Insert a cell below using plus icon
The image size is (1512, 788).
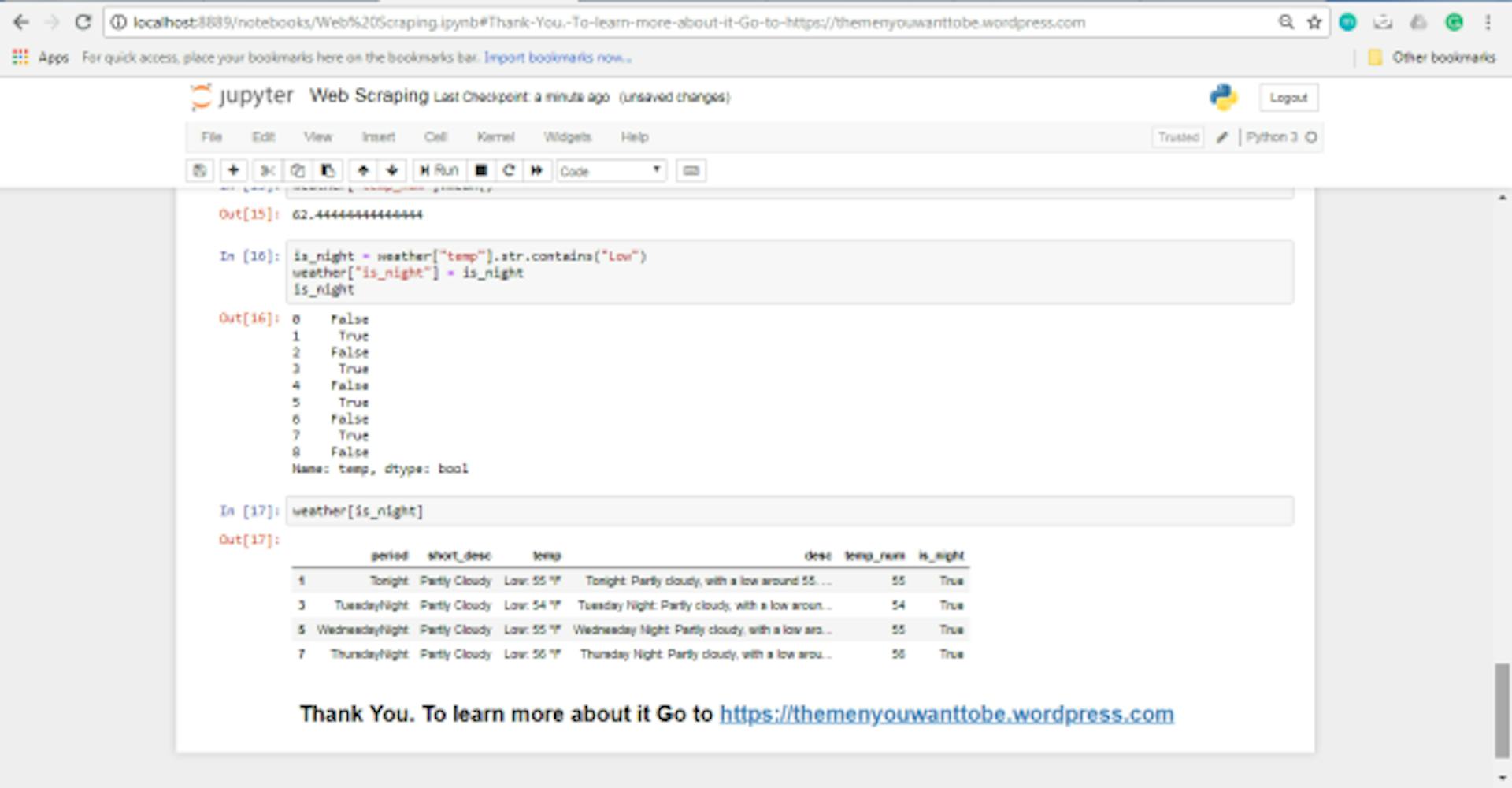(233, 170)
